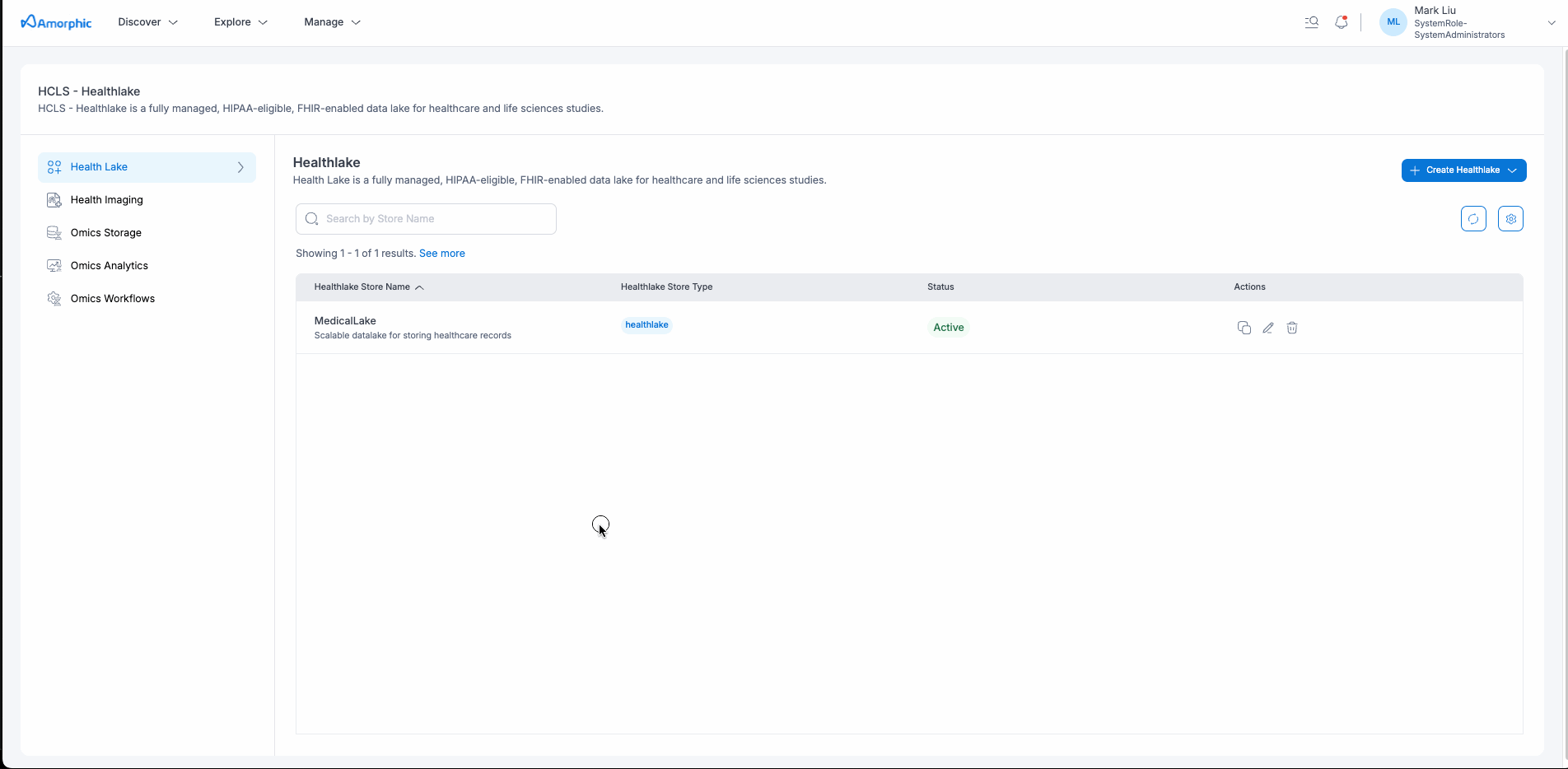Image resolution: width=1568 pixels, height=769 pixels.
Task: Click the ML user avatar
Action: 1393,22
